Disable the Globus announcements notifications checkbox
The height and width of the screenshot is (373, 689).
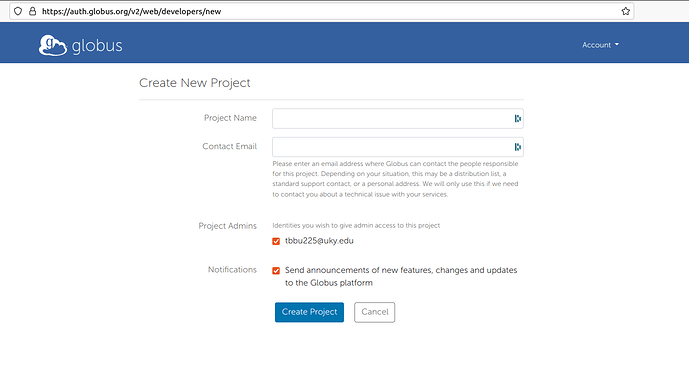coord(276,271)
